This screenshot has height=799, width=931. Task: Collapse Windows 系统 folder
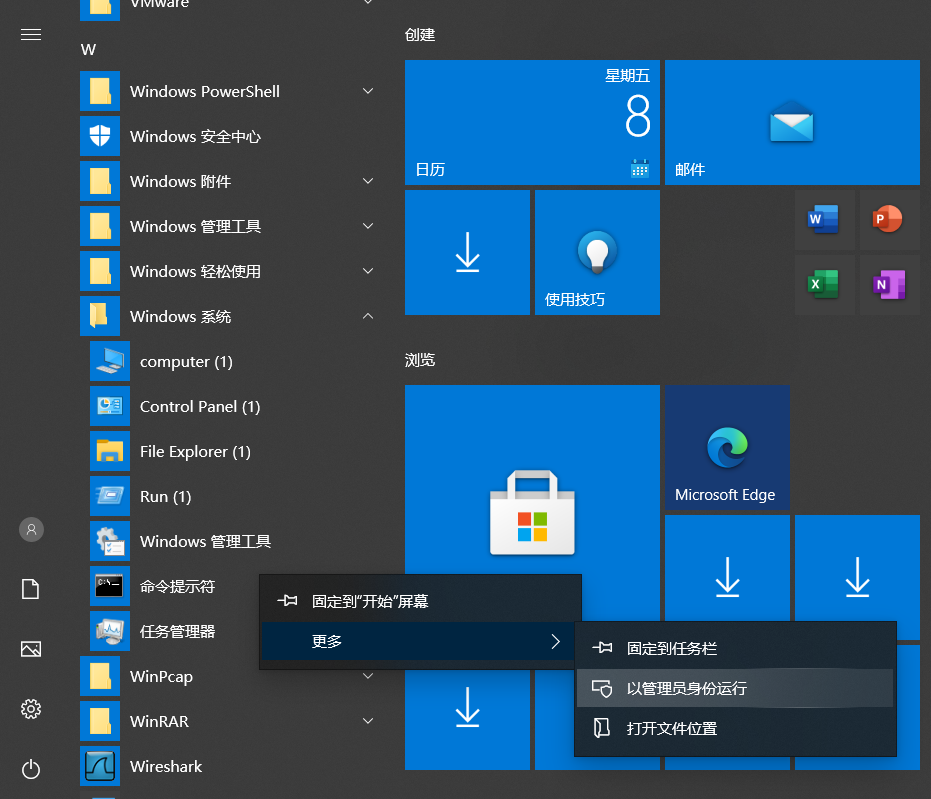tap(368, 316)
